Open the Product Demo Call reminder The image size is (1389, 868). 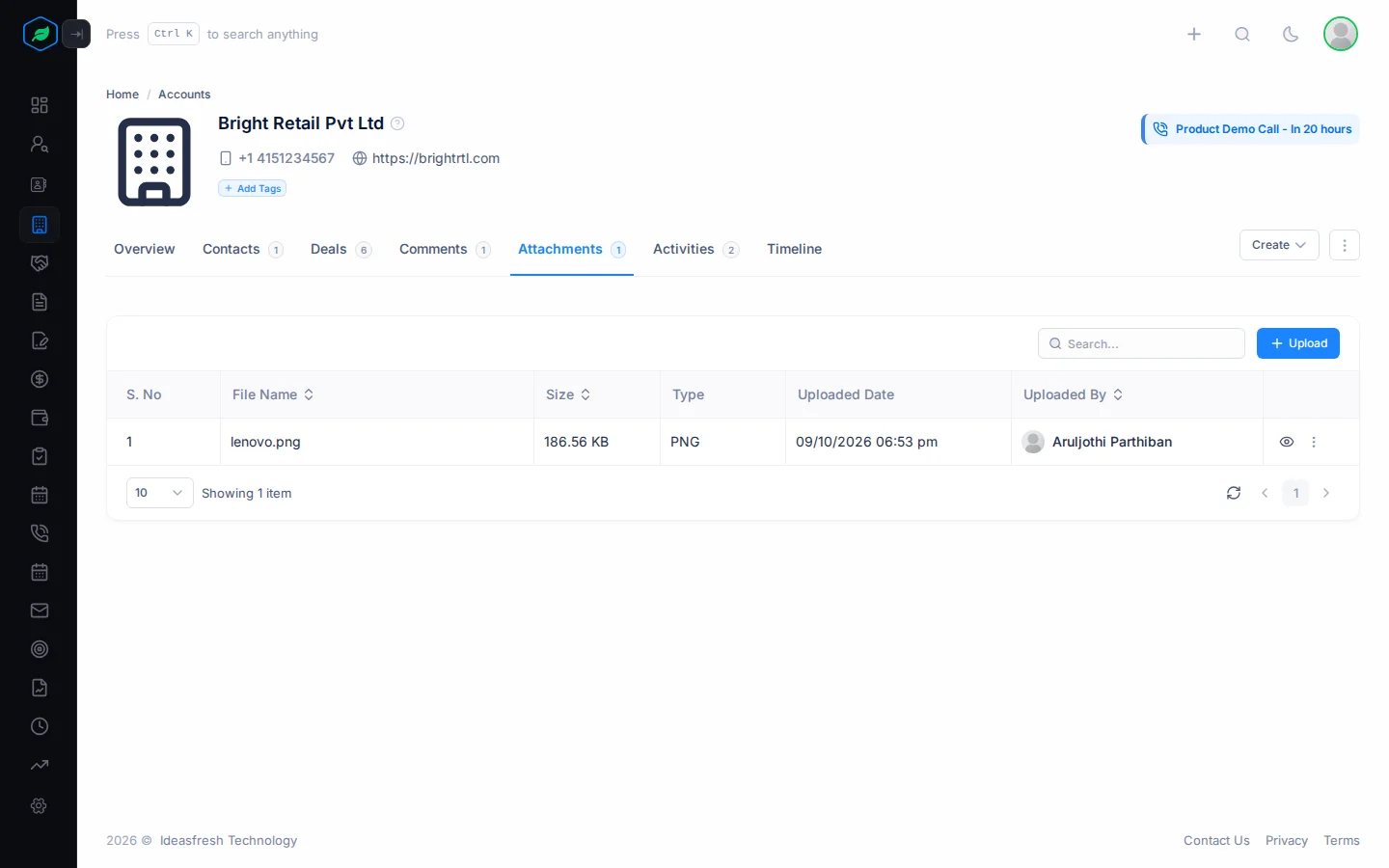click(x=1251, y=129)
